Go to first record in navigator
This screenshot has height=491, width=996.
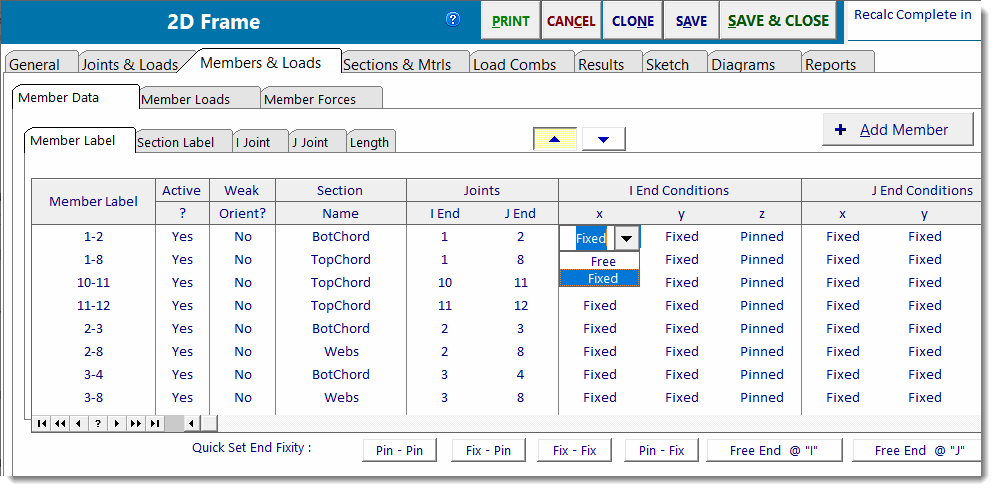(x=42, y=424)
